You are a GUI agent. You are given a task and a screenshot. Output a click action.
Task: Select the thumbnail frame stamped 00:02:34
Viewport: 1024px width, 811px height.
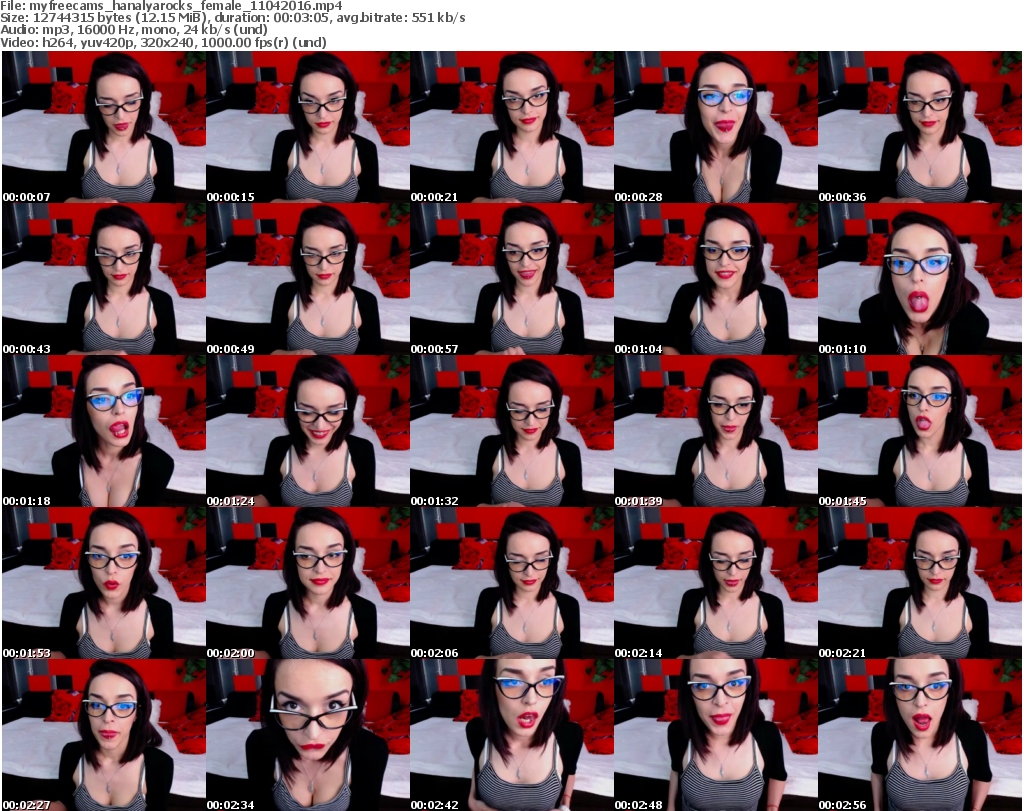pos(308,735)
